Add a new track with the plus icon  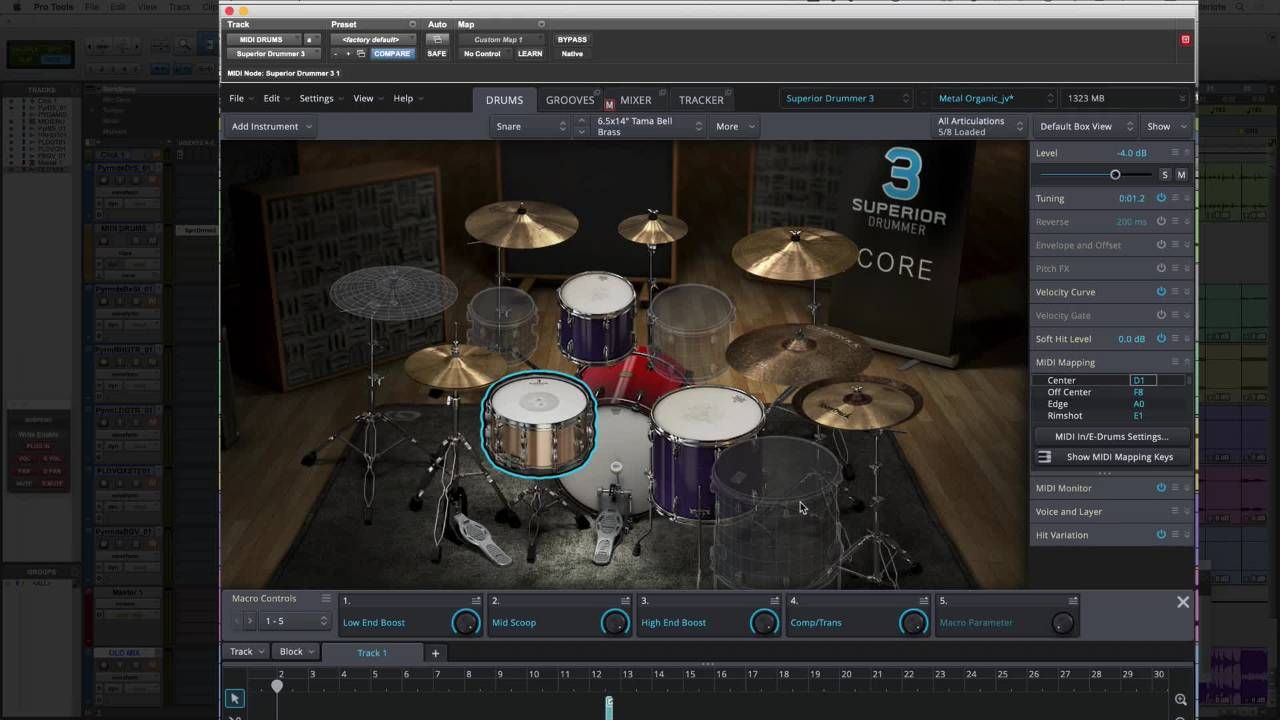[435, 653]
